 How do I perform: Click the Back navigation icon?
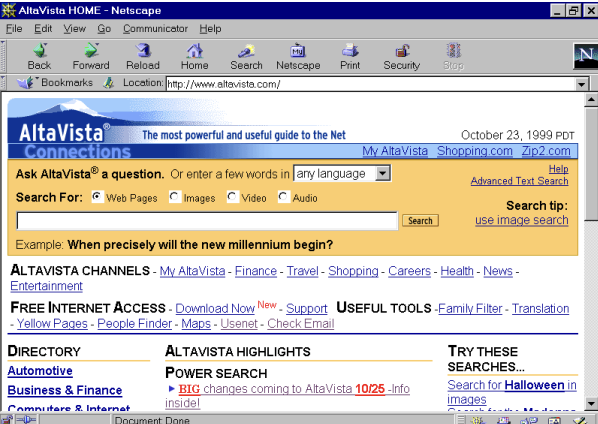40,51
